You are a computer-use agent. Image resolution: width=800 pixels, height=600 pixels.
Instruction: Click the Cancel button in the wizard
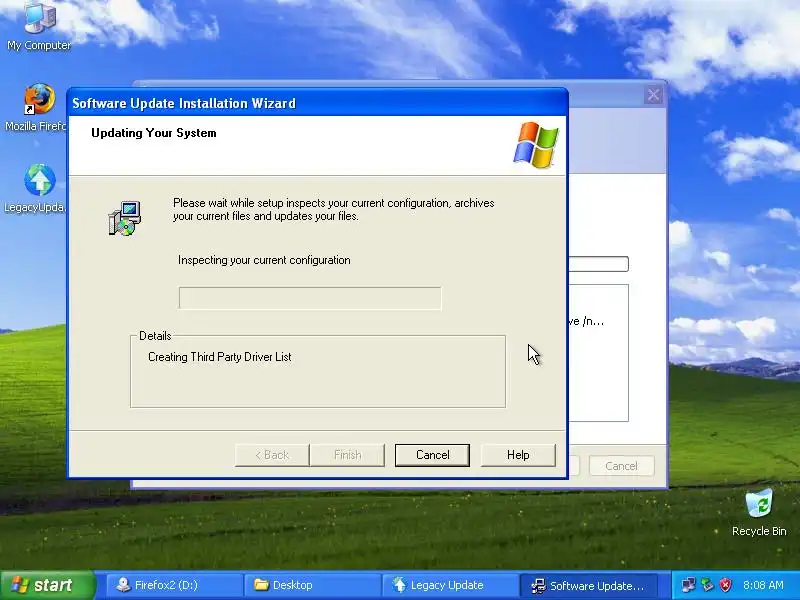click(432, 455)
